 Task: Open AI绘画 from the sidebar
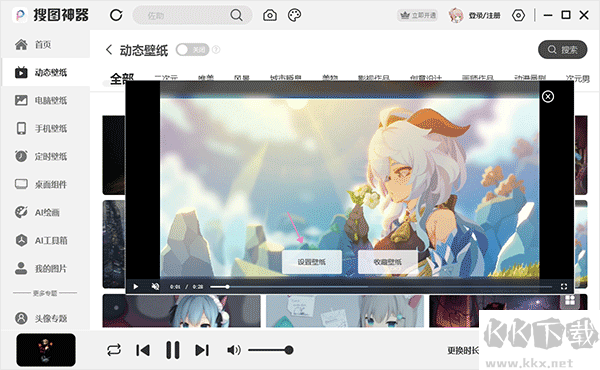point(46,212)
